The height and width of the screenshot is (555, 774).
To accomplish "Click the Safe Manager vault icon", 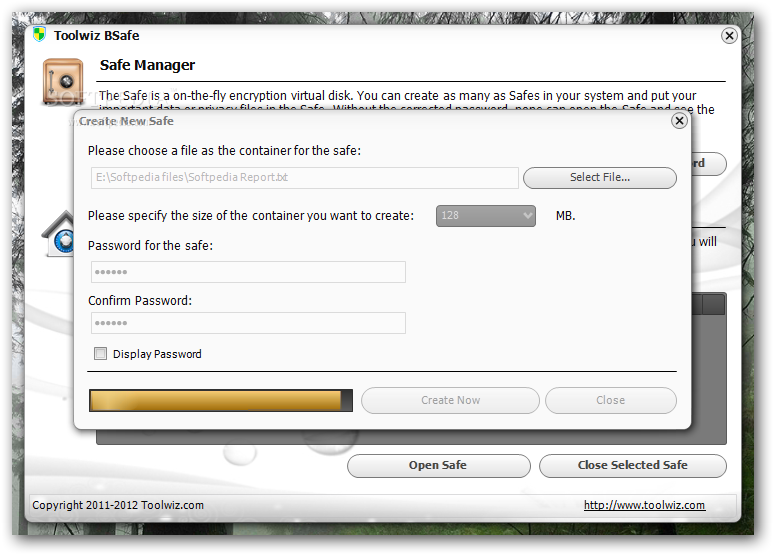I will [63, 81].
